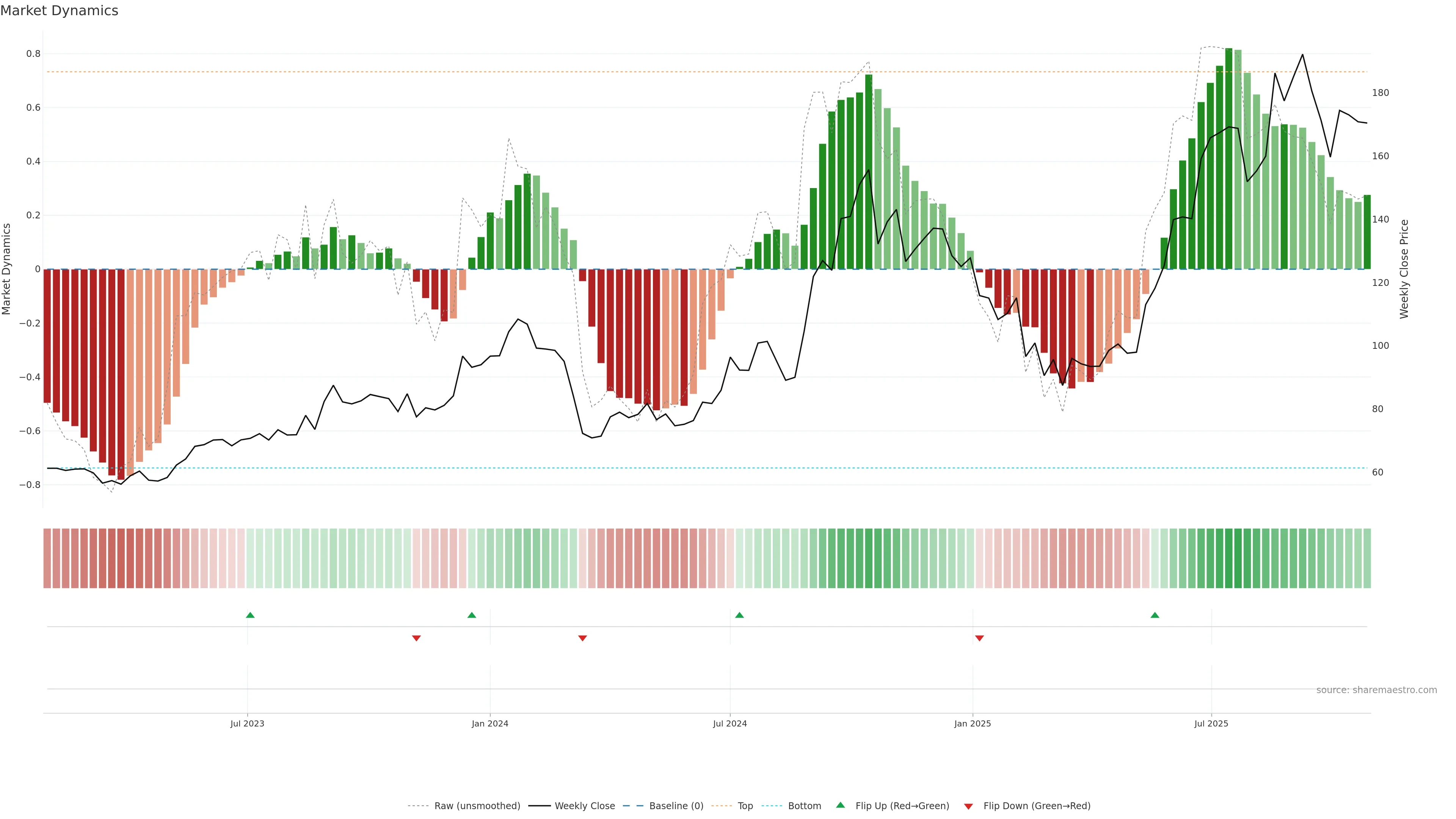Click the Jan 2025 x-axis label
This screenshot has height=819, width=1456.
[x=972, y=723]
